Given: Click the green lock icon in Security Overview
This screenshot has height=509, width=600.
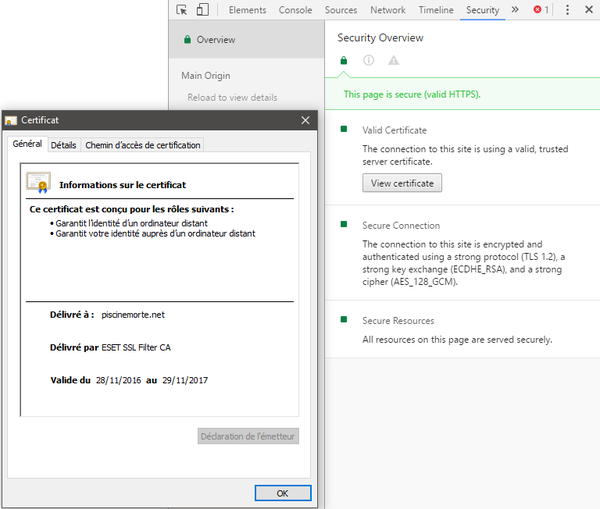Looking at the screenshot, I should point(343,60).
